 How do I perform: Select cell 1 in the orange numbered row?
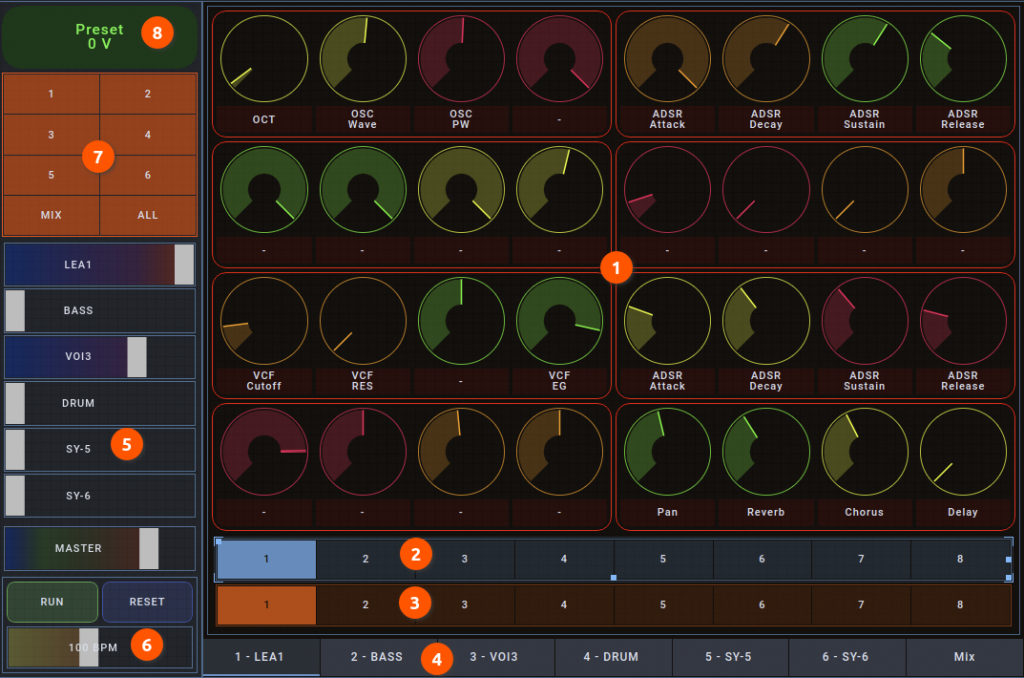point(266,605)
